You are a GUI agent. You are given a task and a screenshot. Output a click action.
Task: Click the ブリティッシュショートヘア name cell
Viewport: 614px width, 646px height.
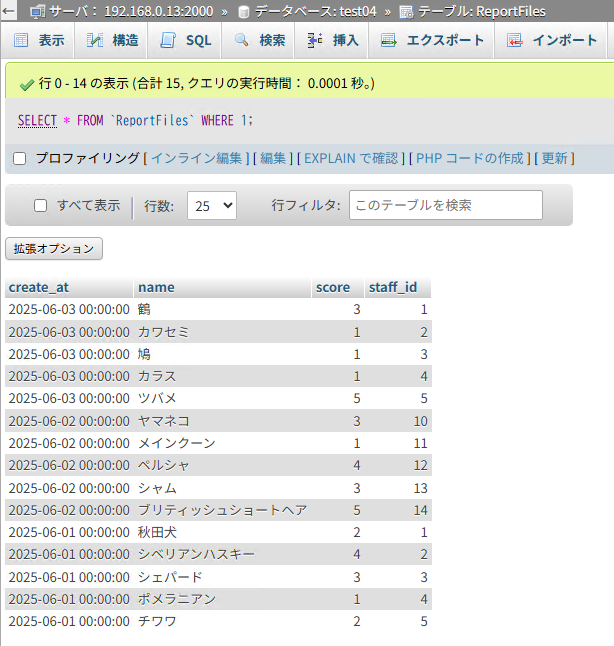(x=222, y=510)
